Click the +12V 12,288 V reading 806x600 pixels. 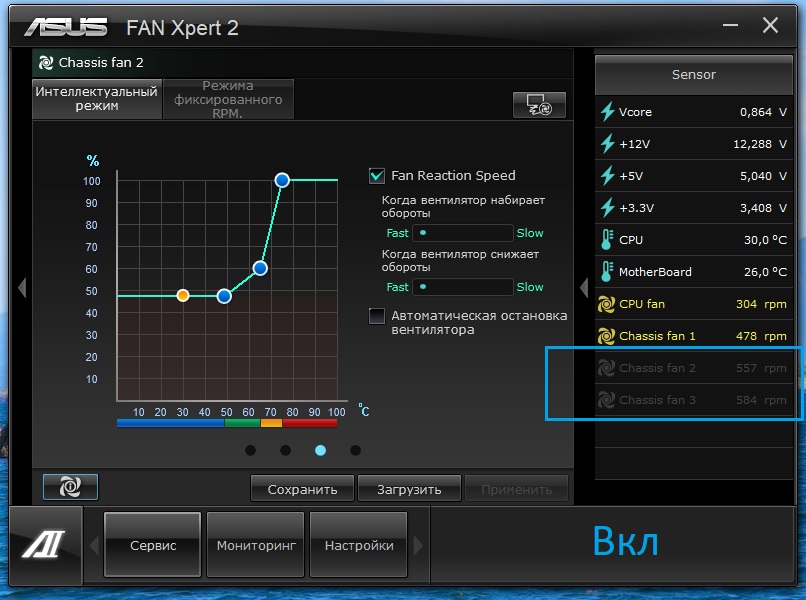point(760,144)
